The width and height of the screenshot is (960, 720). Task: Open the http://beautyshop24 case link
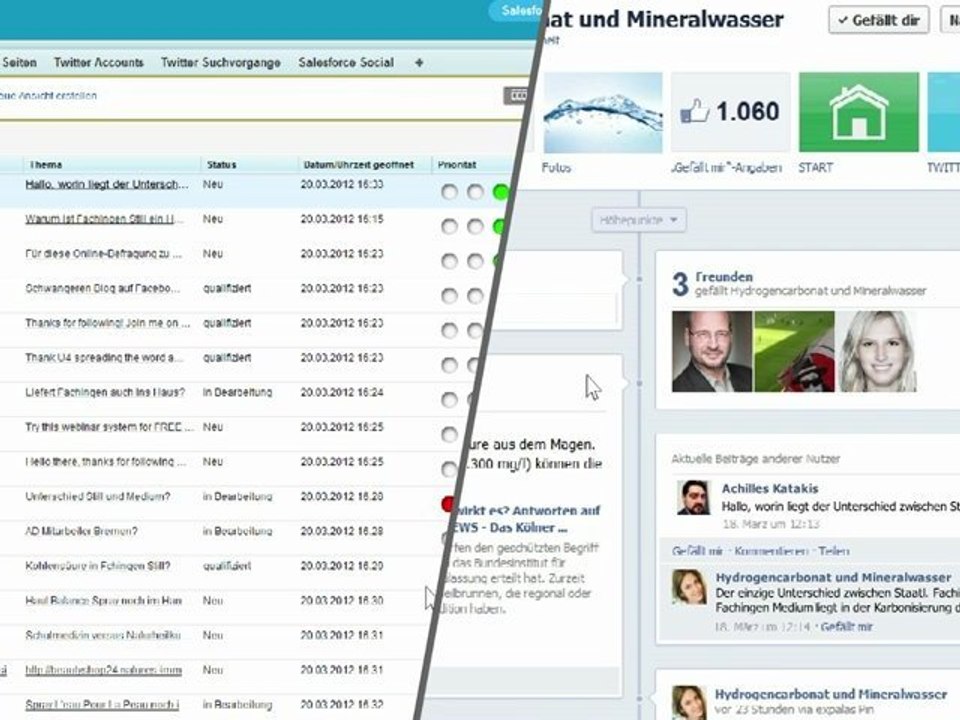point(103,670)
